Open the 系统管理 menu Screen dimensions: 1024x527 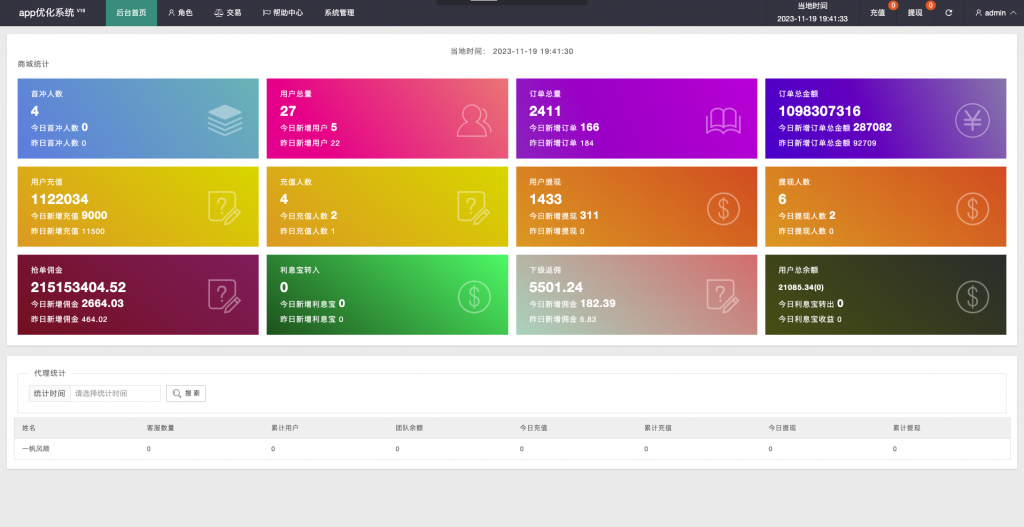[x=339, y=13]
